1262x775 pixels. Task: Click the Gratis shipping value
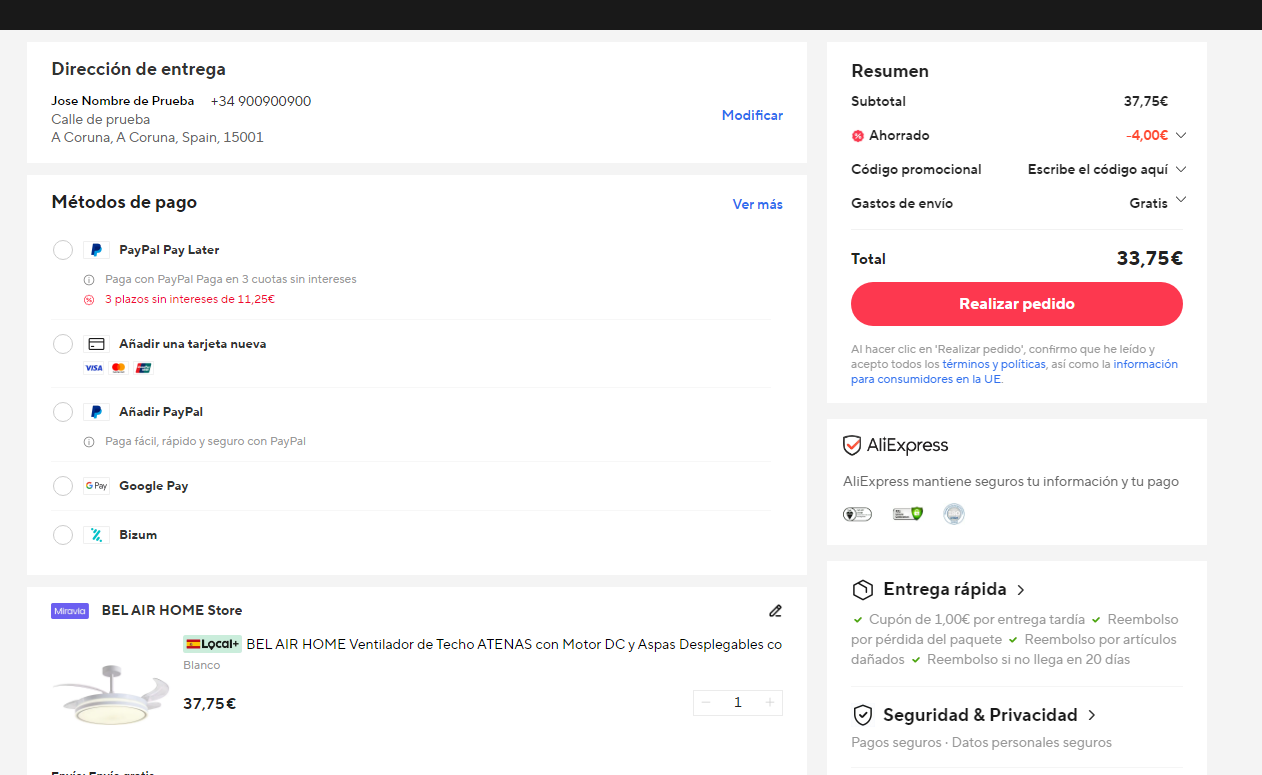click(1149, 204)
